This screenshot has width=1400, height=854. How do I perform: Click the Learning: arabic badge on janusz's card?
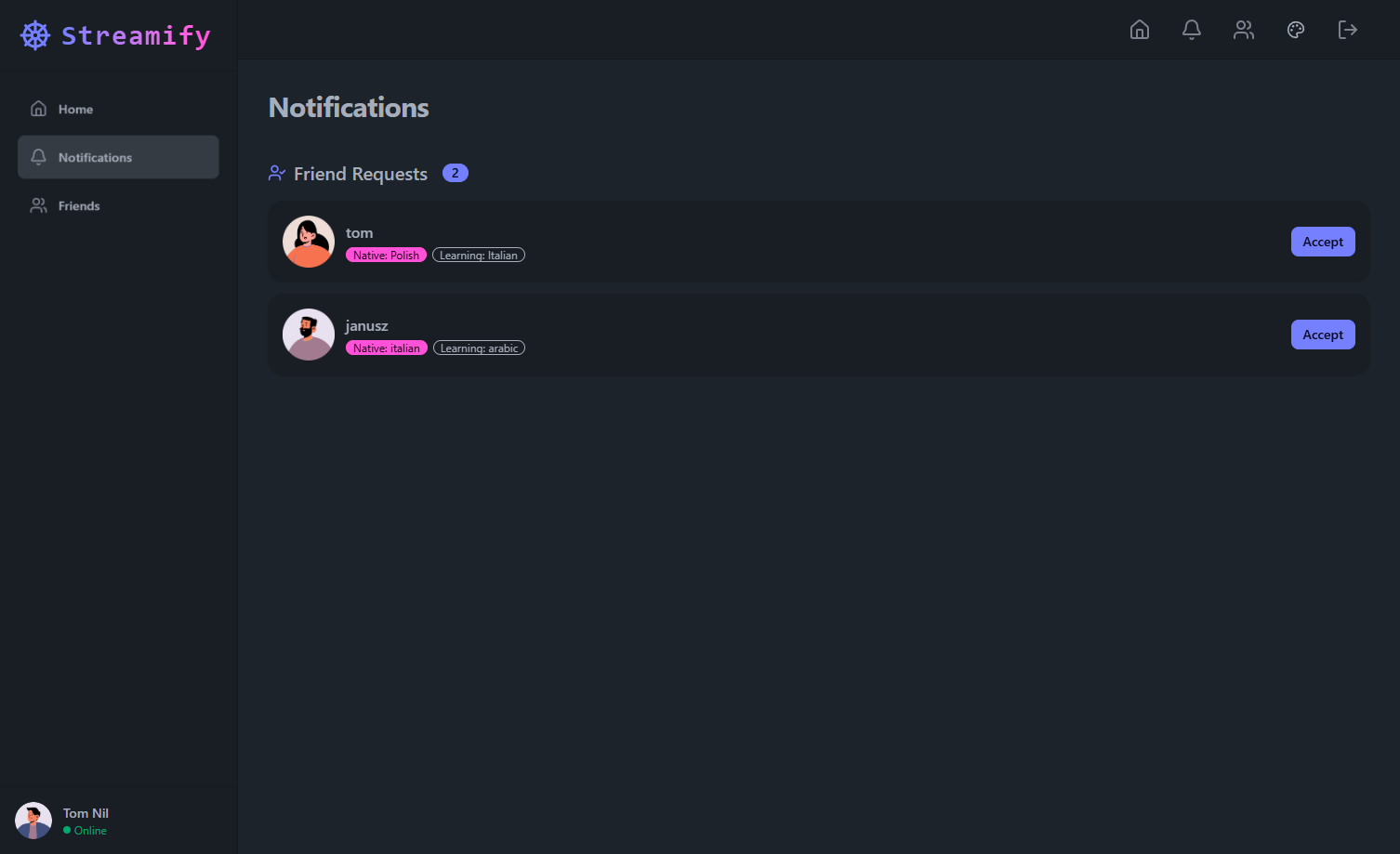pyautogui.click(x=479, y=347)
